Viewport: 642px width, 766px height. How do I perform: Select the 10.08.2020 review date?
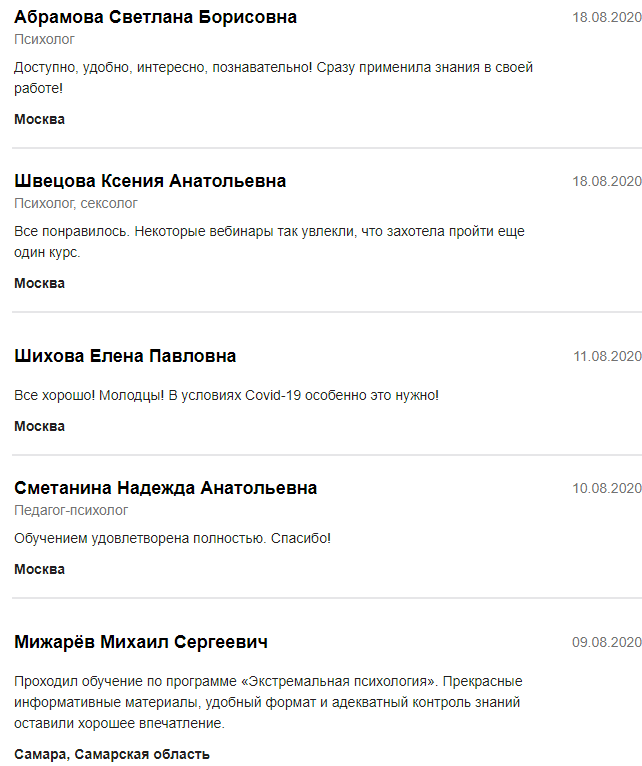tap(606, 488)
